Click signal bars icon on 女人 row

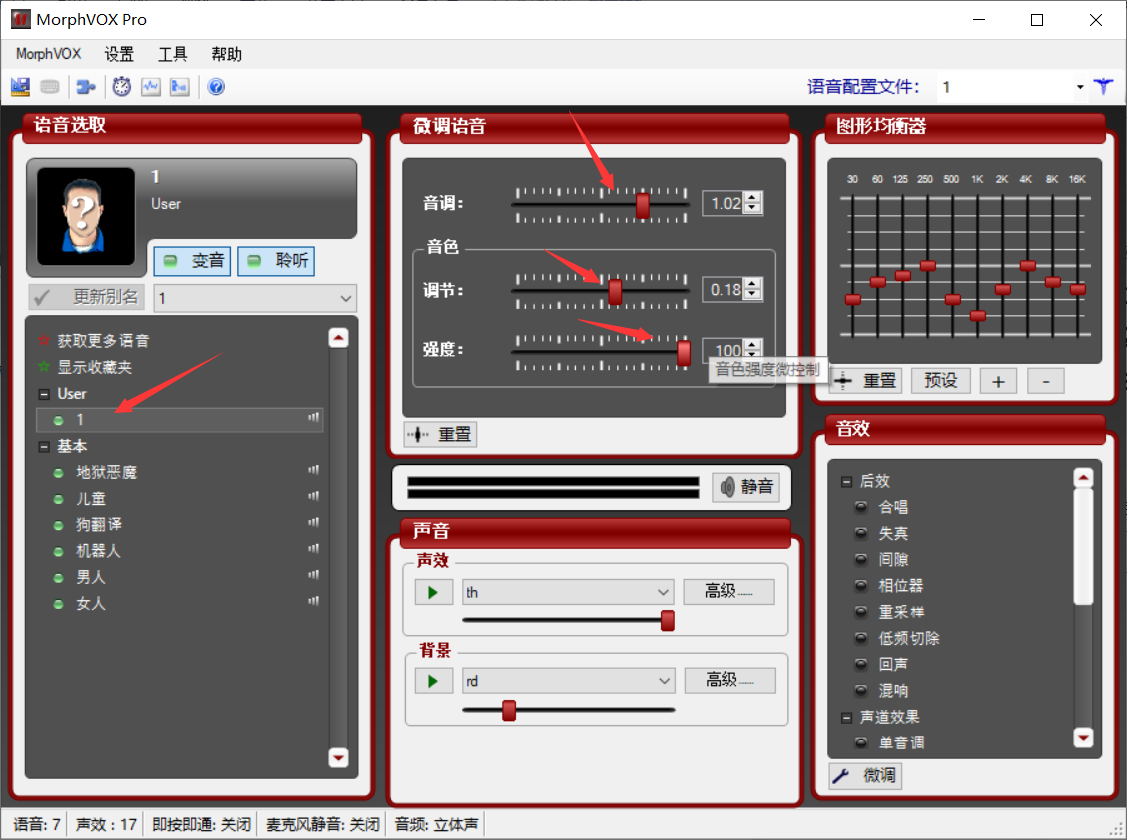pyautogui.click(x=313, y=601)
